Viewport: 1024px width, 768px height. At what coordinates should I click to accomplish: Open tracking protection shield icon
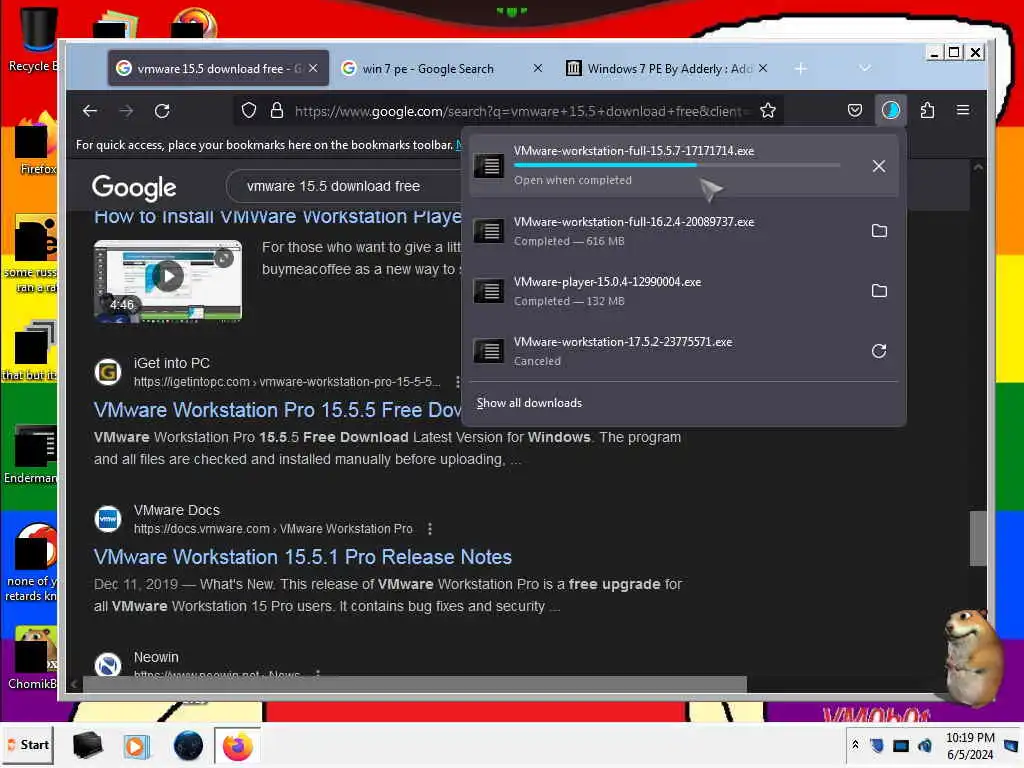pyautogui.click(x=249, y=110)
